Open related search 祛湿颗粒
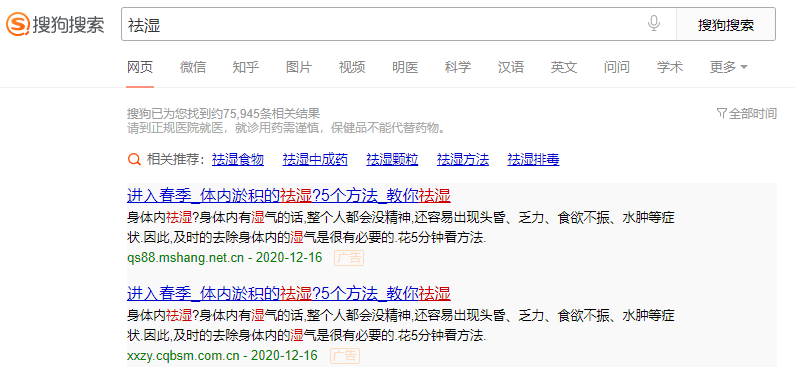 point(392,160)
